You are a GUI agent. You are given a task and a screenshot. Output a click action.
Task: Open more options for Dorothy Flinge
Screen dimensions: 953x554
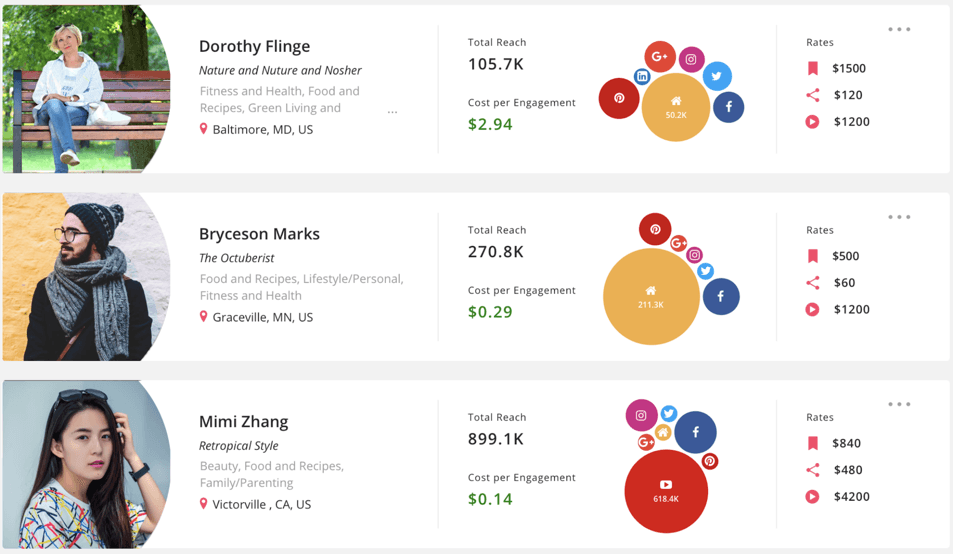tap(899, 29)
